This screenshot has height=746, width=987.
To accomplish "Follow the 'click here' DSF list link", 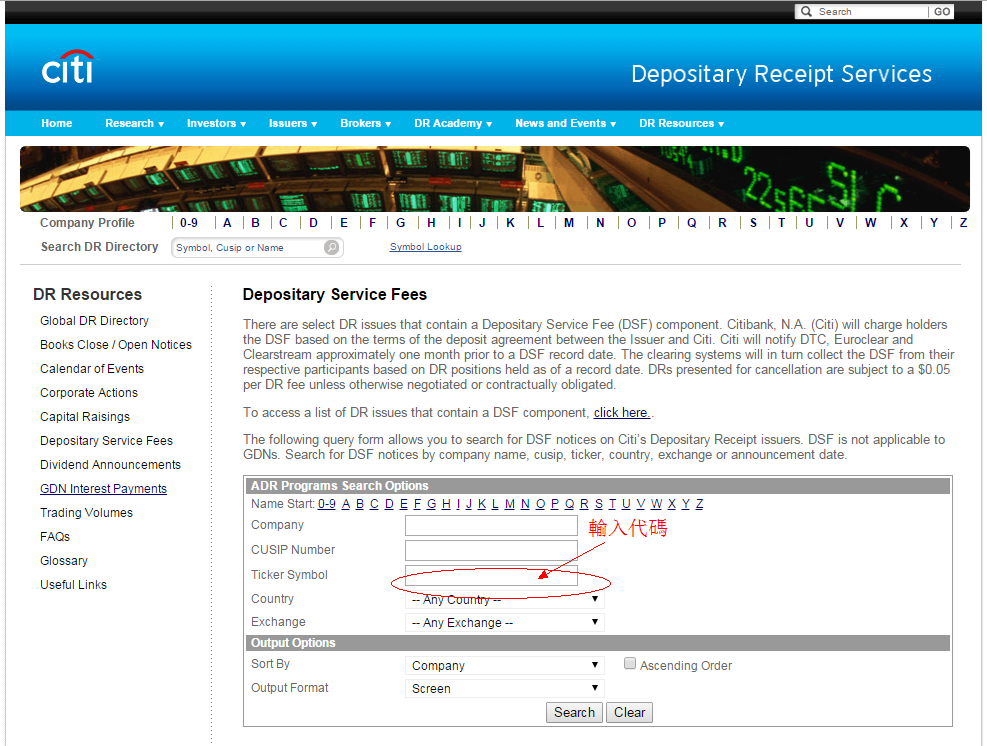I will 621,412.
